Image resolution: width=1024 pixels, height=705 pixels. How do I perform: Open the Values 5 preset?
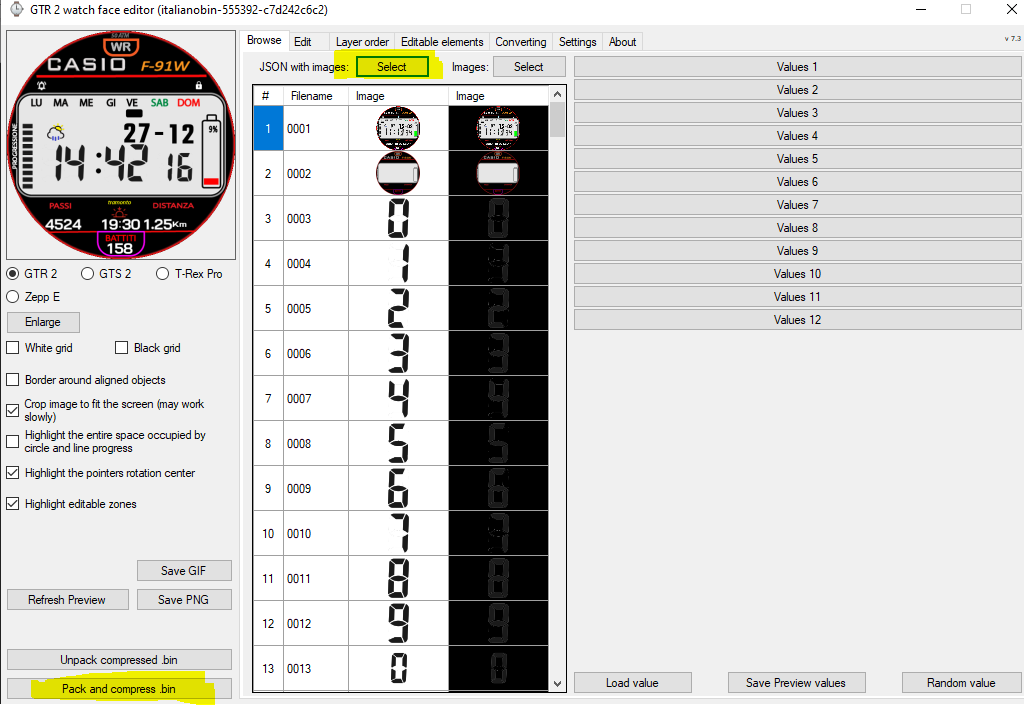pyautogui.click(x=797, y=159)
